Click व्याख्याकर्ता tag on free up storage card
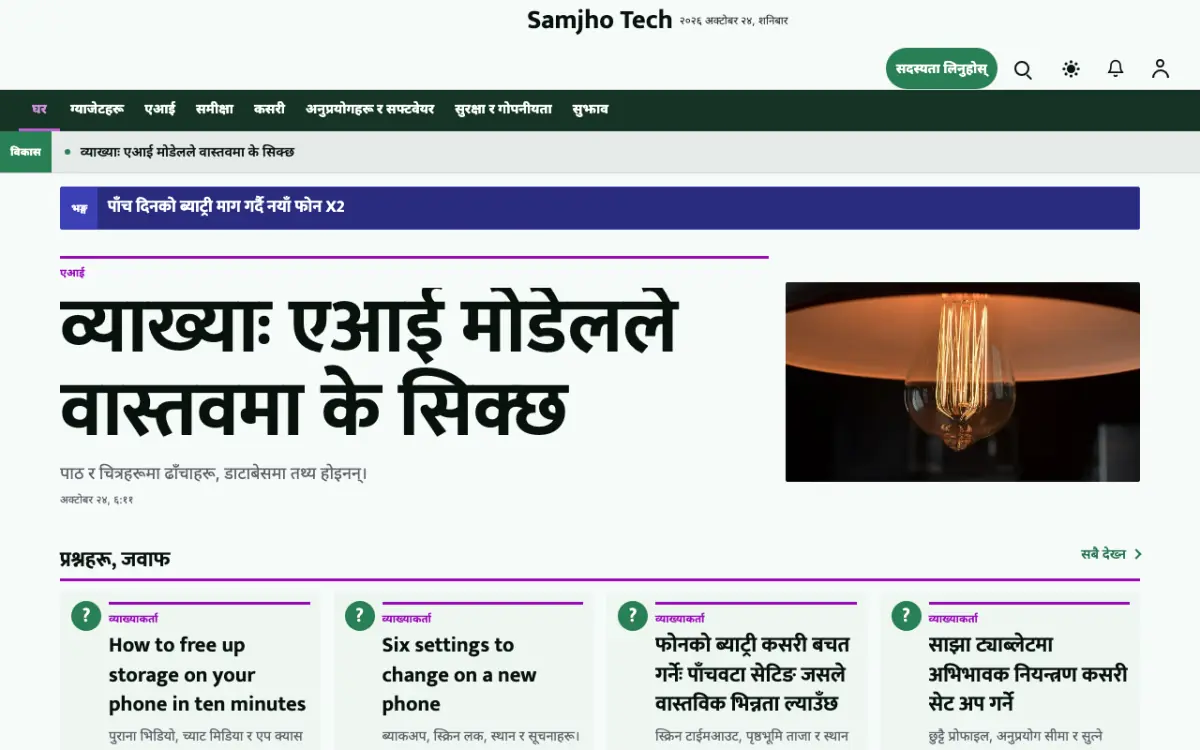This screenshot has width=1200, height=750. 133,619
